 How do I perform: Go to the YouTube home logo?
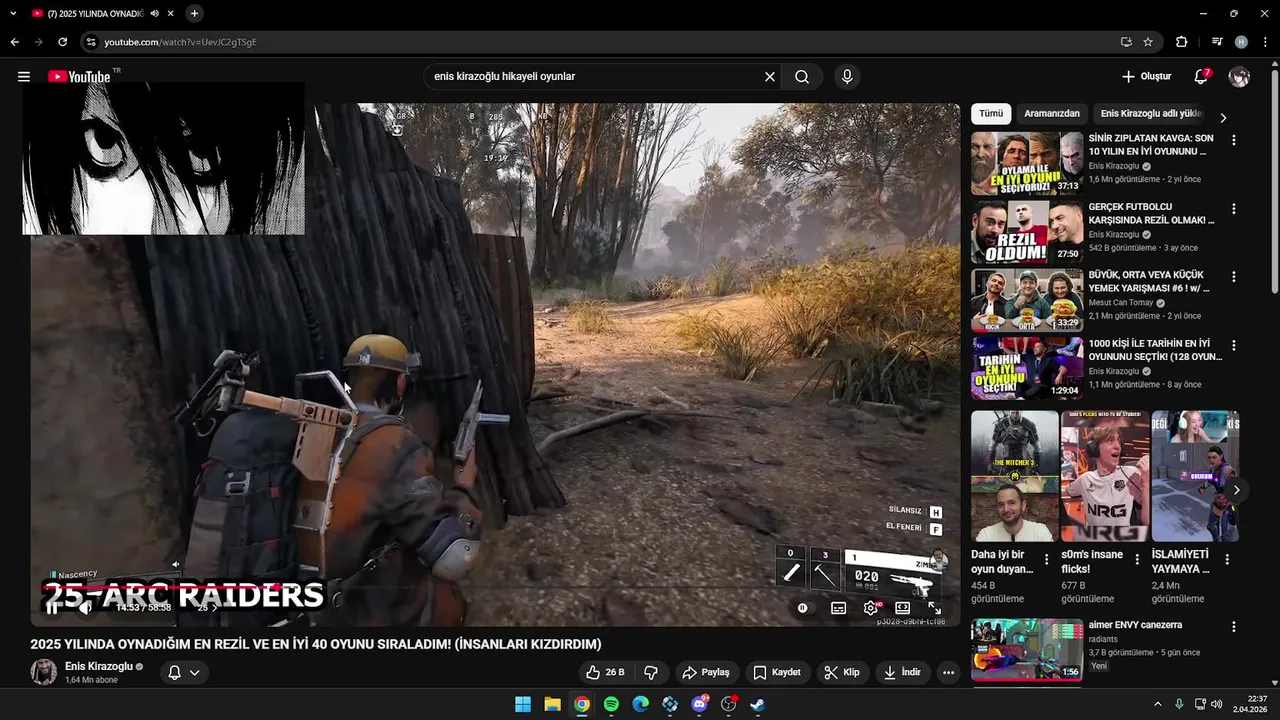pos(79,77)
